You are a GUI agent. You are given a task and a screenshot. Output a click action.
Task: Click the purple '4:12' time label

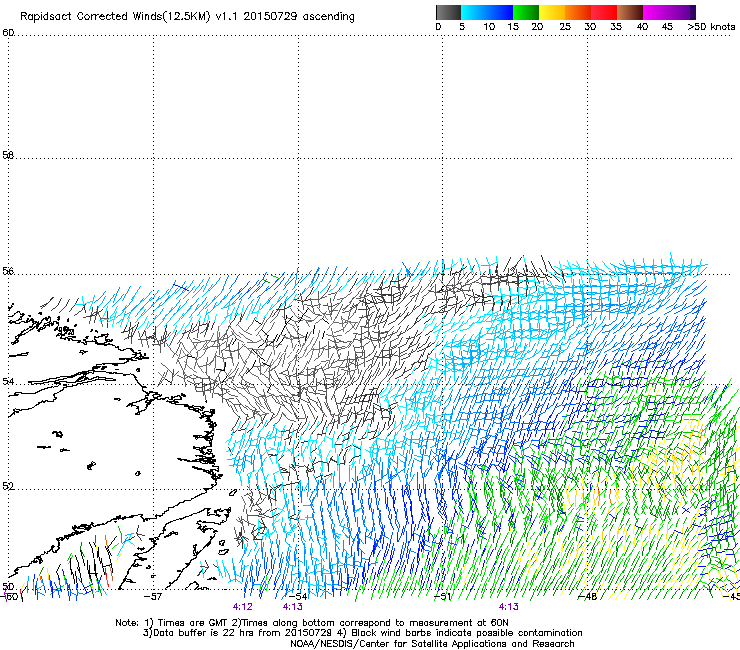pos(243,607)
